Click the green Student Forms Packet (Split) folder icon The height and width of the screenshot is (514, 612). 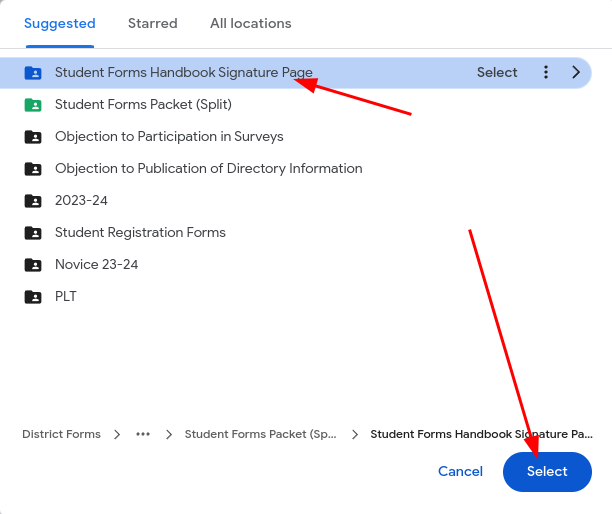[33, 105]
